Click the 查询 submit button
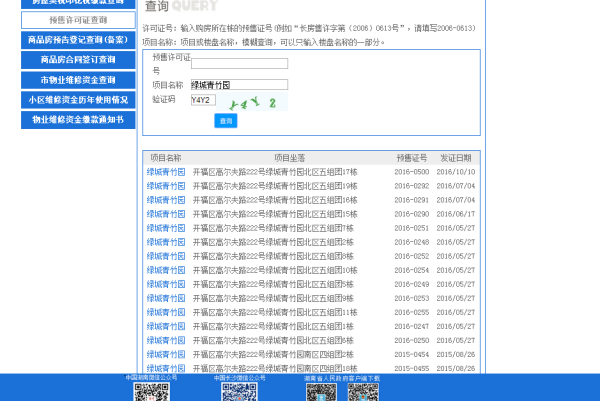600x401 pixels. [226, 120]
